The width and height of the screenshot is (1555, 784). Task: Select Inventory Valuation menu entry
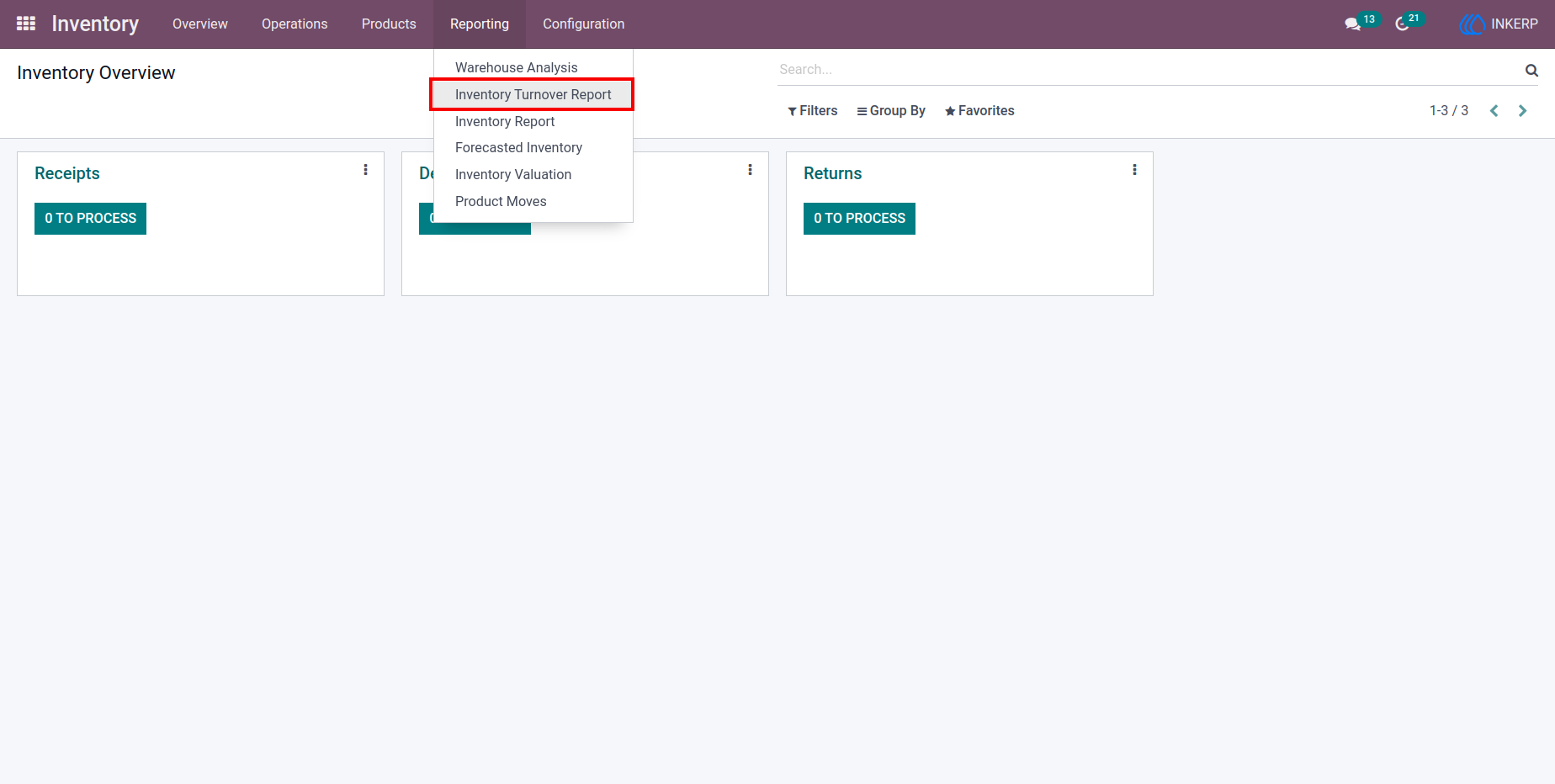533,174
